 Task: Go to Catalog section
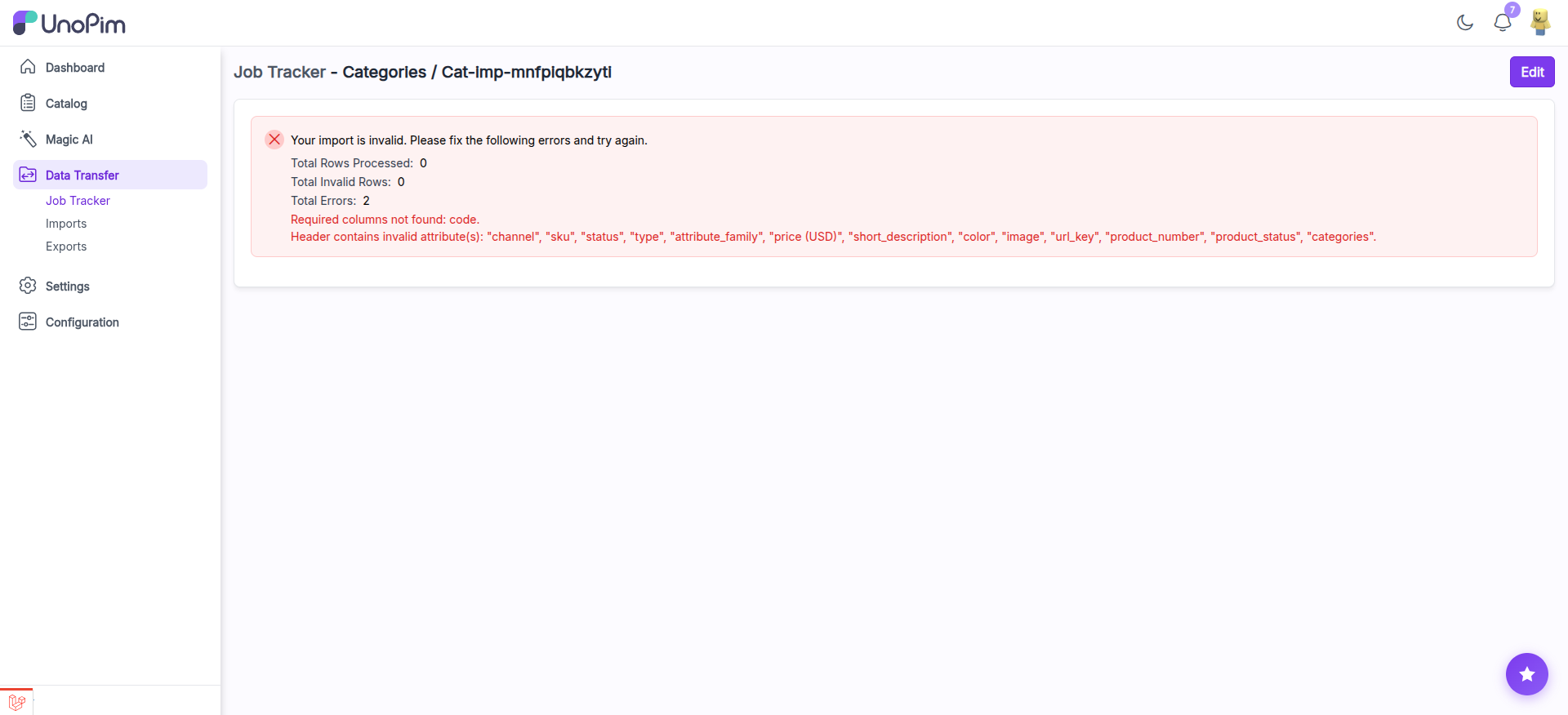[66, 104]
